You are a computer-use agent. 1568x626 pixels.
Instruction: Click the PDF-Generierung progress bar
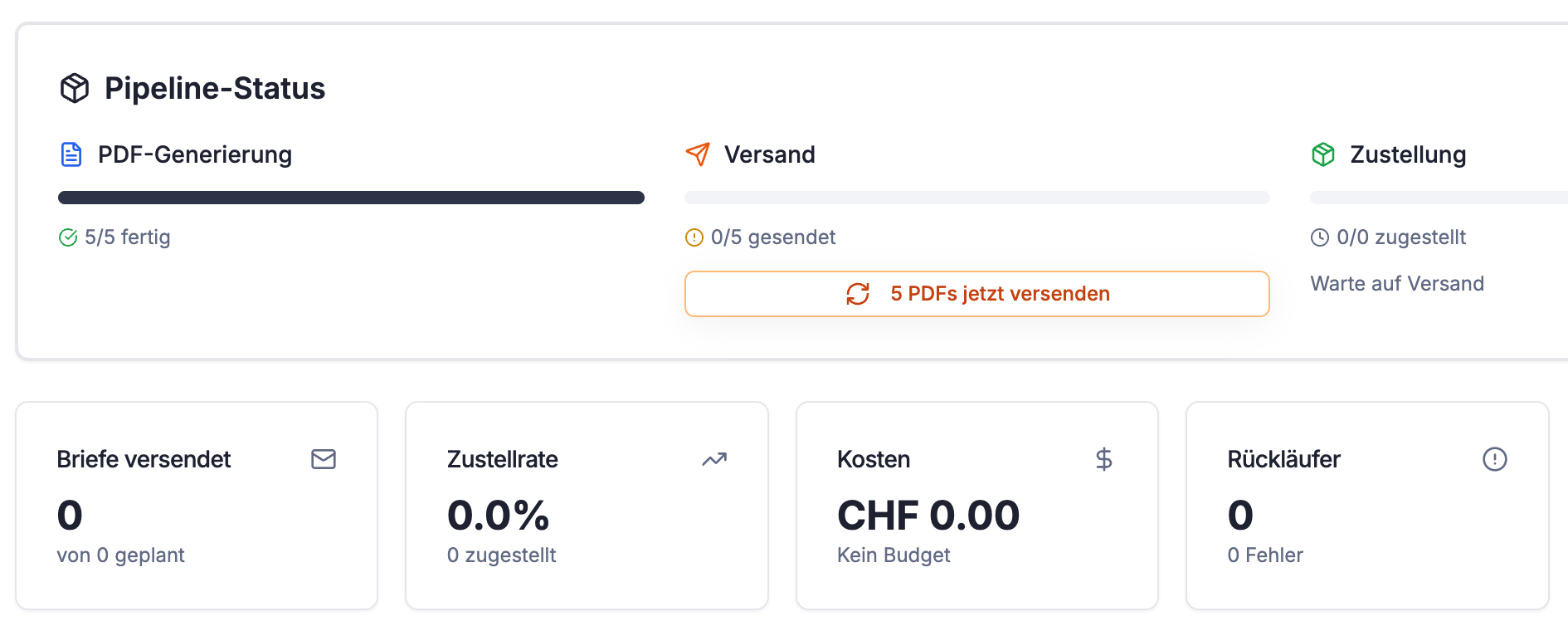(351, 198)
